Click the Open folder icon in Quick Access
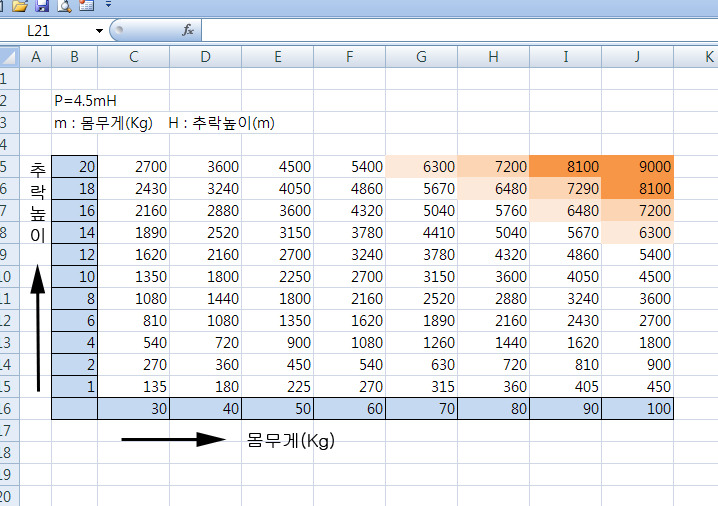718x506 pixels. [x=20, y=5]
